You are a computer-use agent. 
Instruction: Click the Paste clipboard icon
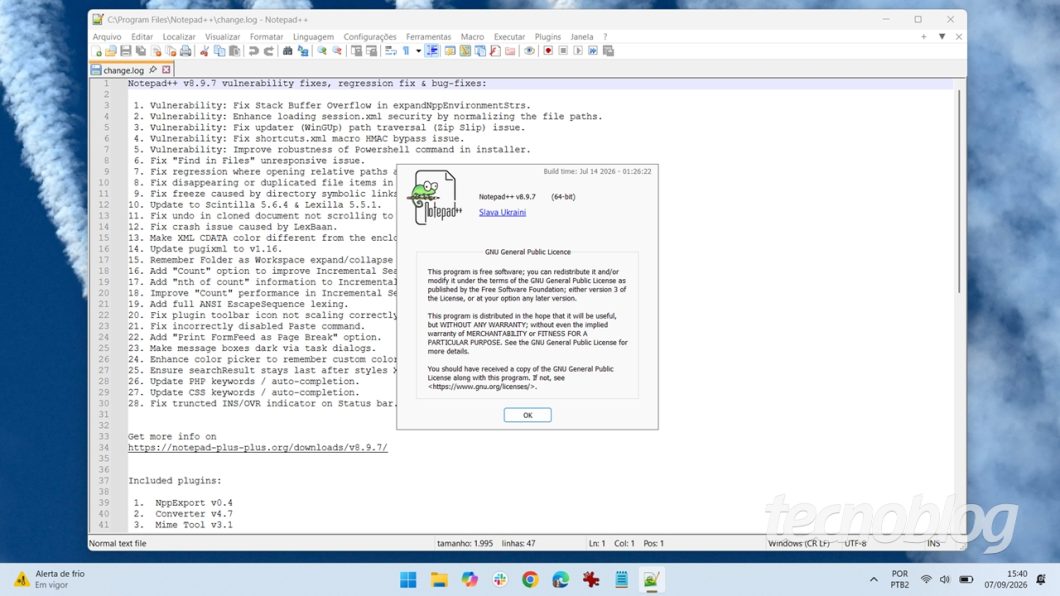click(x=235, y=51)
